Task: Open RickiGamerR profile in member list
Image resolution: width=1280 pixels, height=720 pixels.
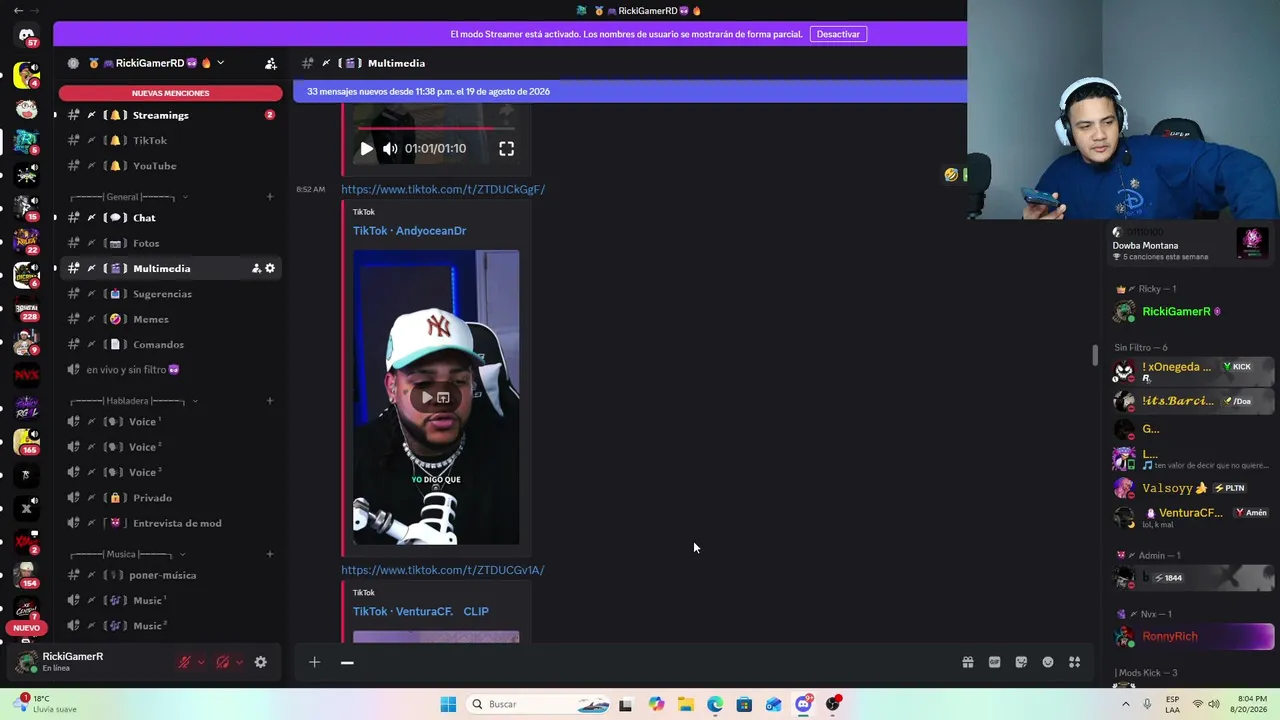Action: (1193, 312)
